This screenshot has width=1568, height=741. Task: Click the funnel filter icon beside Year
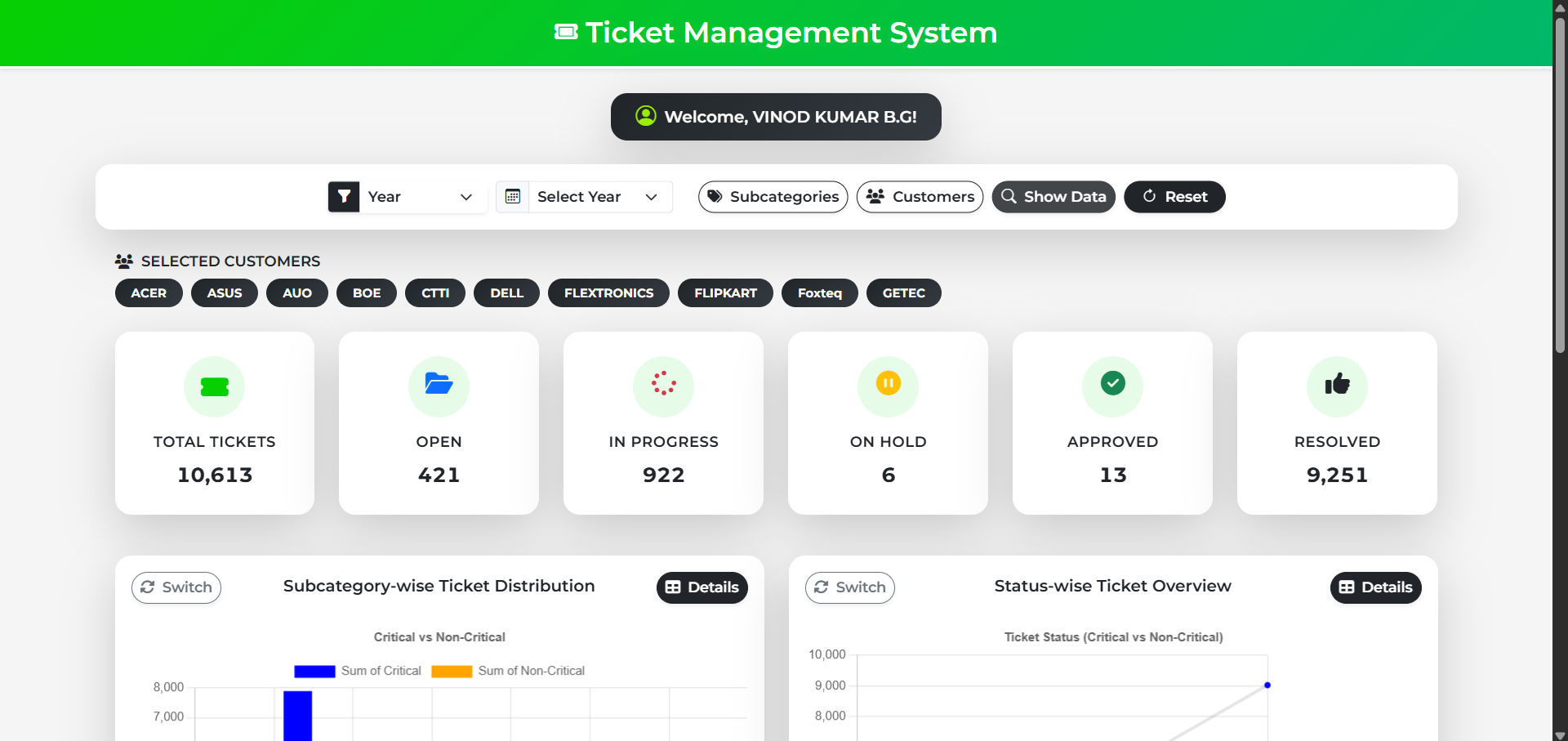point(344,197)
